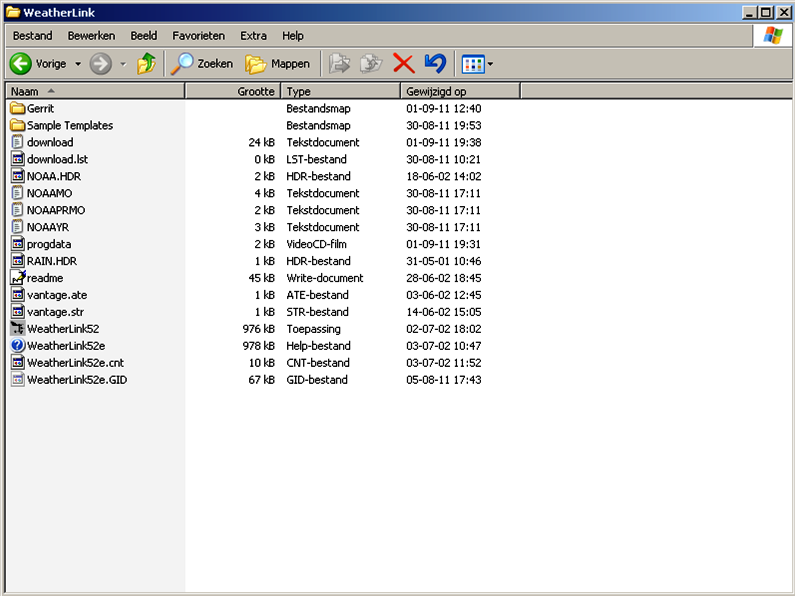Select the vantage.str file icon
The image size is (795, 596).
[x=17, y=312]
